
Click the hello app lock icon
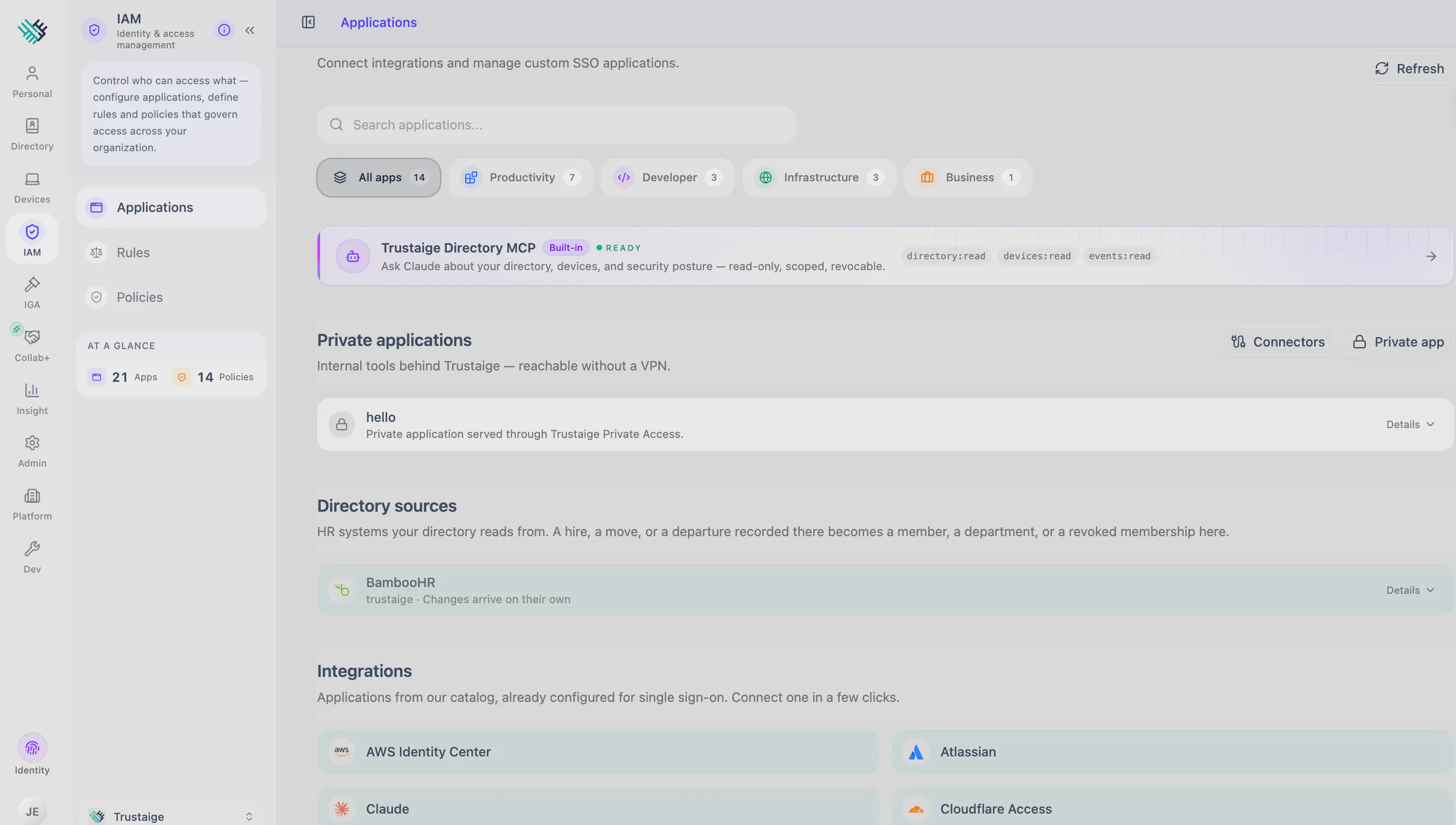tap(342, 424)
